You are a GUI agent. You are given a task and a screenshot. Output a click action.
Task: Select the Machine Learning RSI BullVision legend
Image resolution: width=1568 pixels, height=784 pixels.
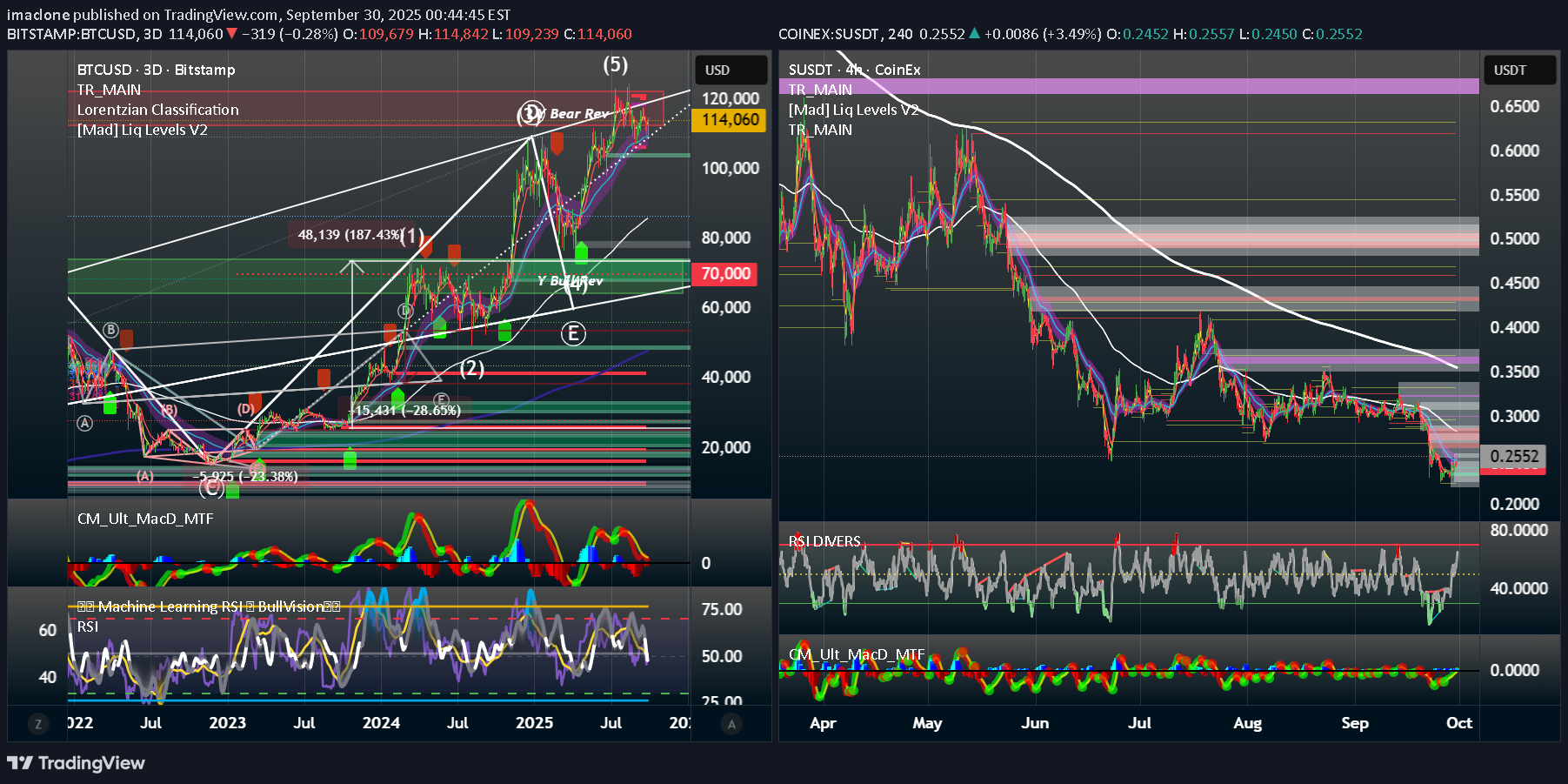[209, 606]
